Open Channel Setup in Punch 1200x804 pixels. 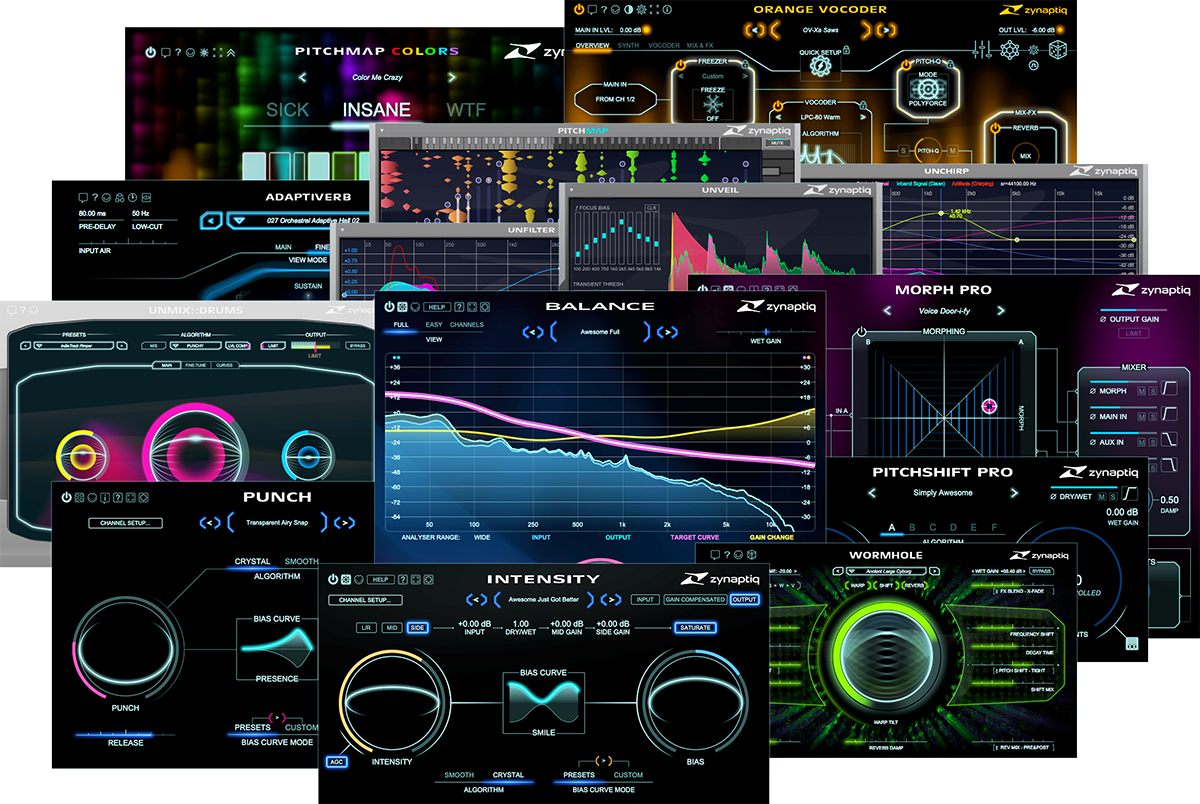pos(125,522)
